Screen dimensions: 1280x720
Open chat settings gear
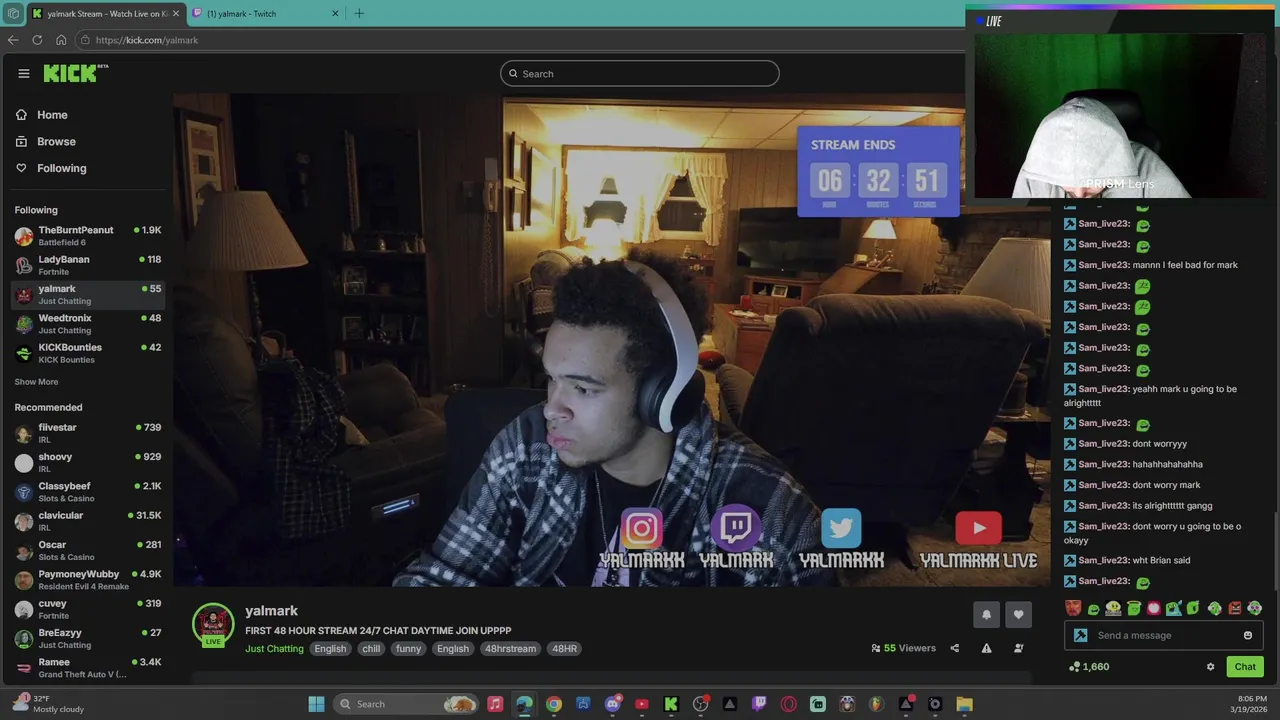(x=1210, y=667)
